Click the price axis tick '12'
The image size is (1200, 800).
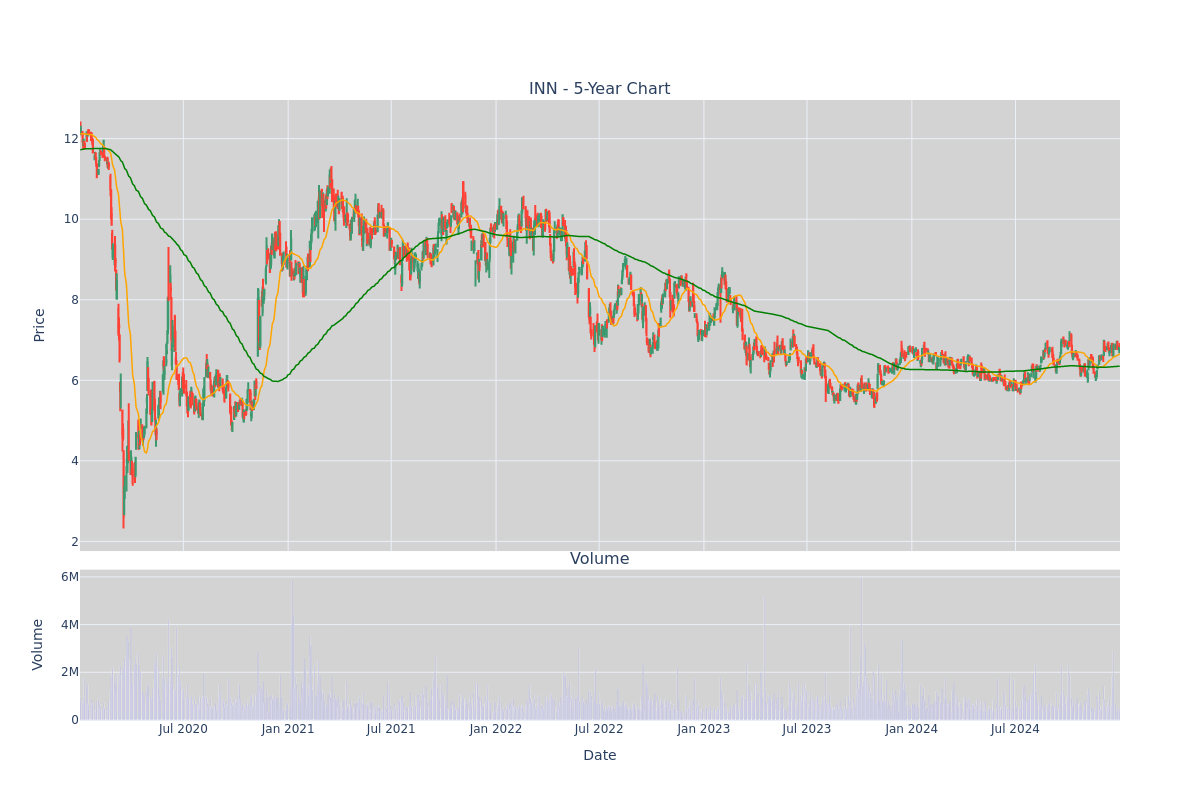tap(71, 139)
